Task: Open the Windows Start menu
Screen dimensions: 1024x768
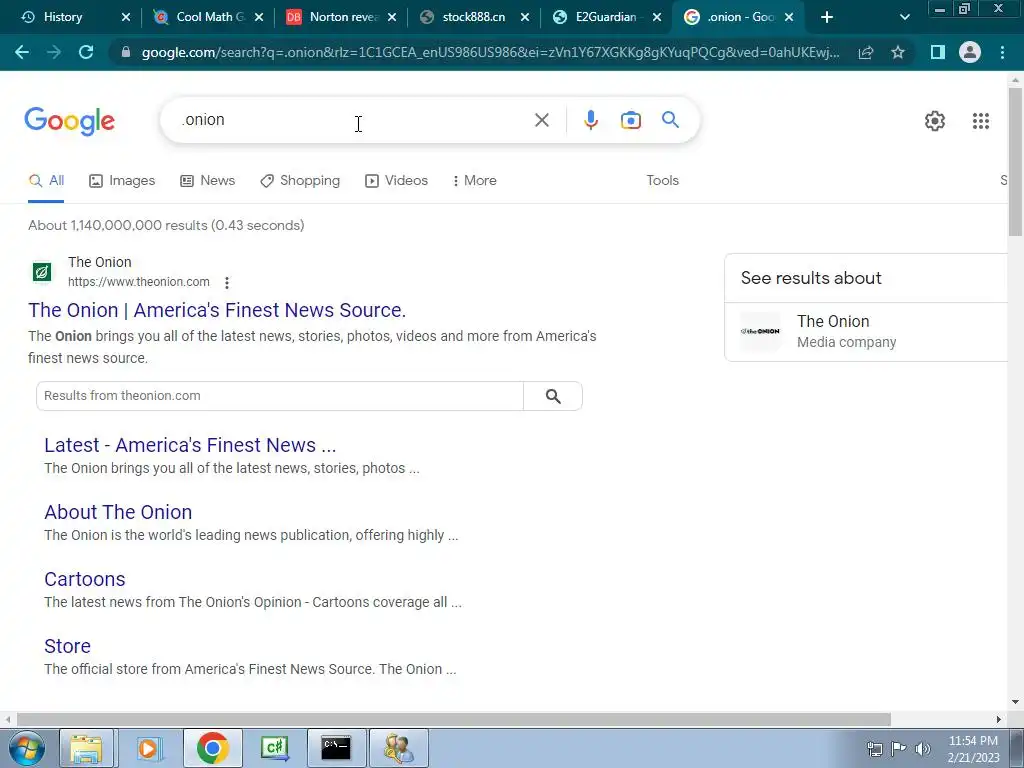Action: click(25, 748)
